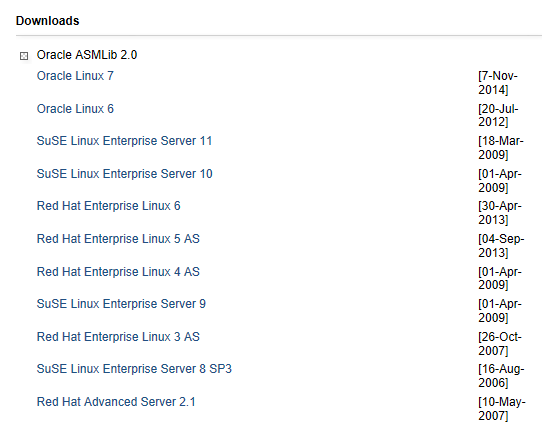
Task: Select the 16-Aug-2006 date text
Action: [x=501, y=376]
